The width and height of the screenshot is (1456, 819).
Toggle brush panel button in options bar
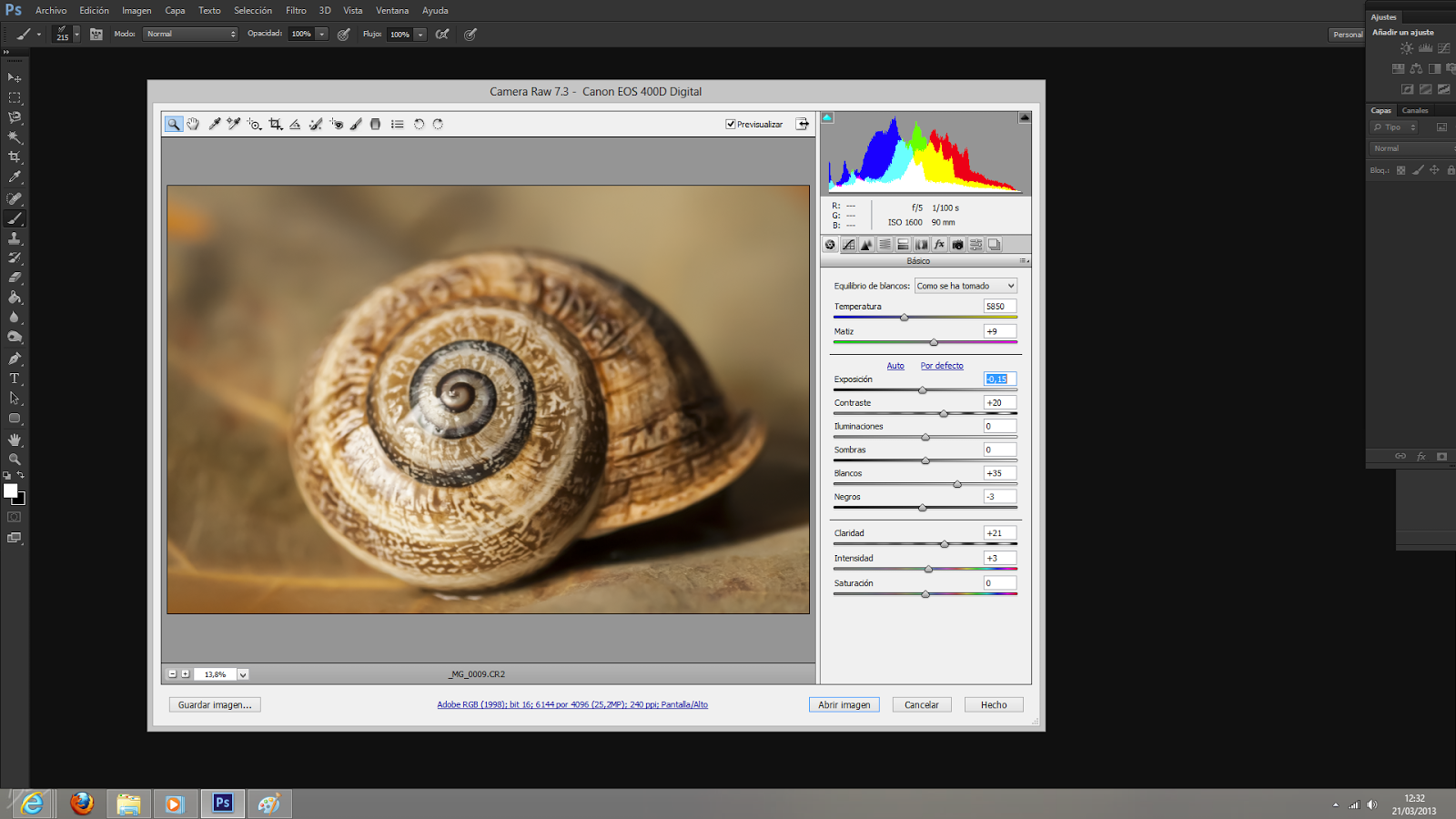click(x=96, y=34)
